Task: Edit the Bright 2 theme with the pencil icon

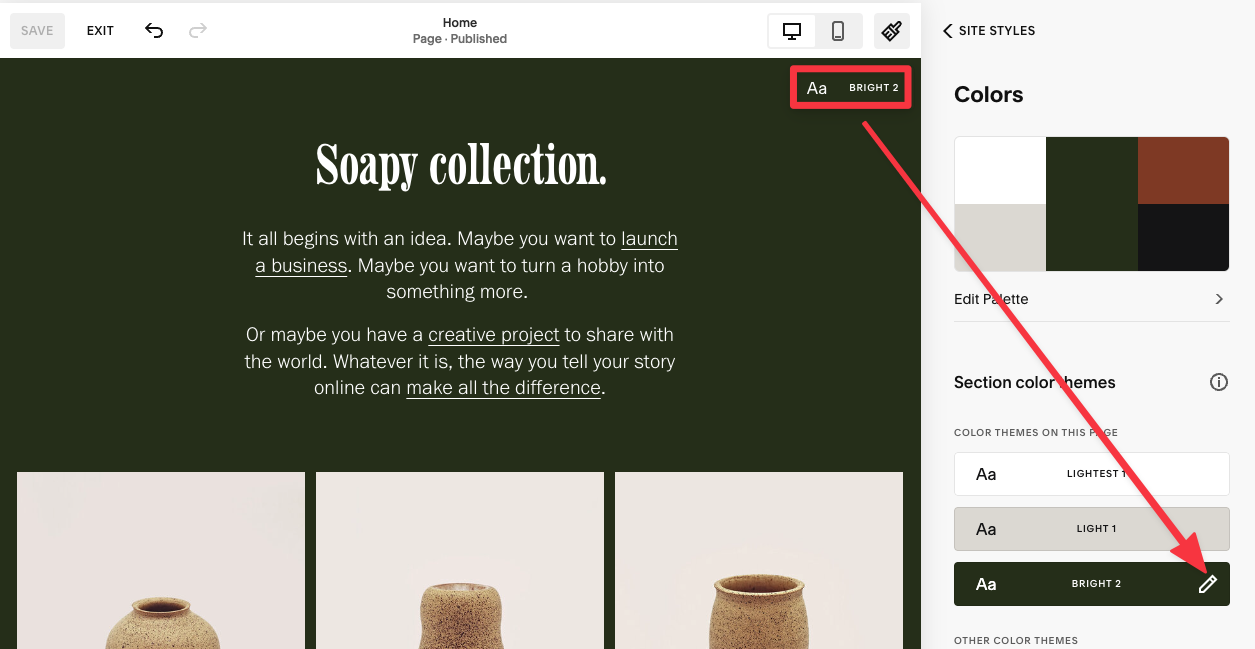Action: coord(1209,583)
